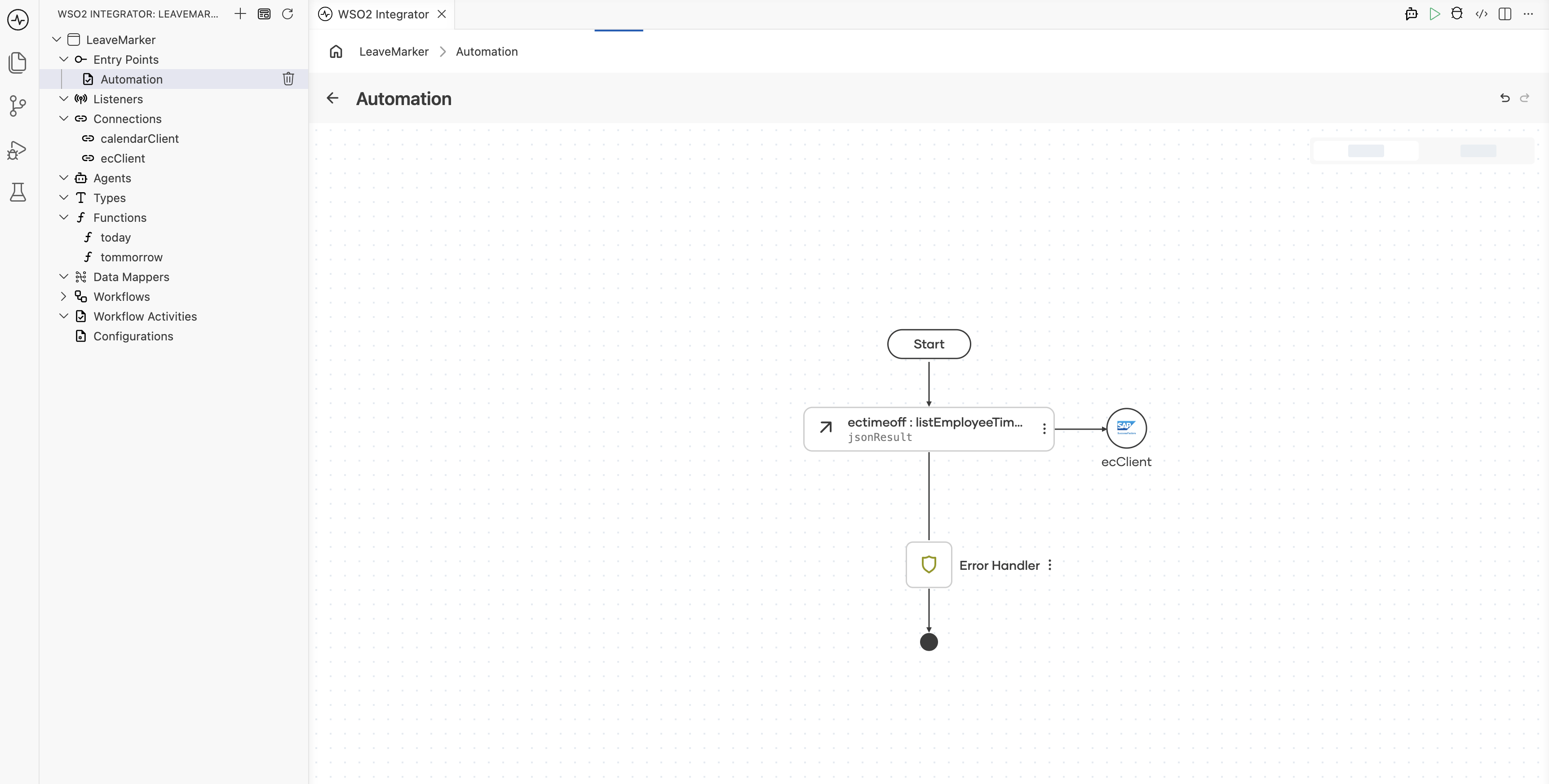
Task: Show source code icon in top toolbar
Action: click(1482, 14)
